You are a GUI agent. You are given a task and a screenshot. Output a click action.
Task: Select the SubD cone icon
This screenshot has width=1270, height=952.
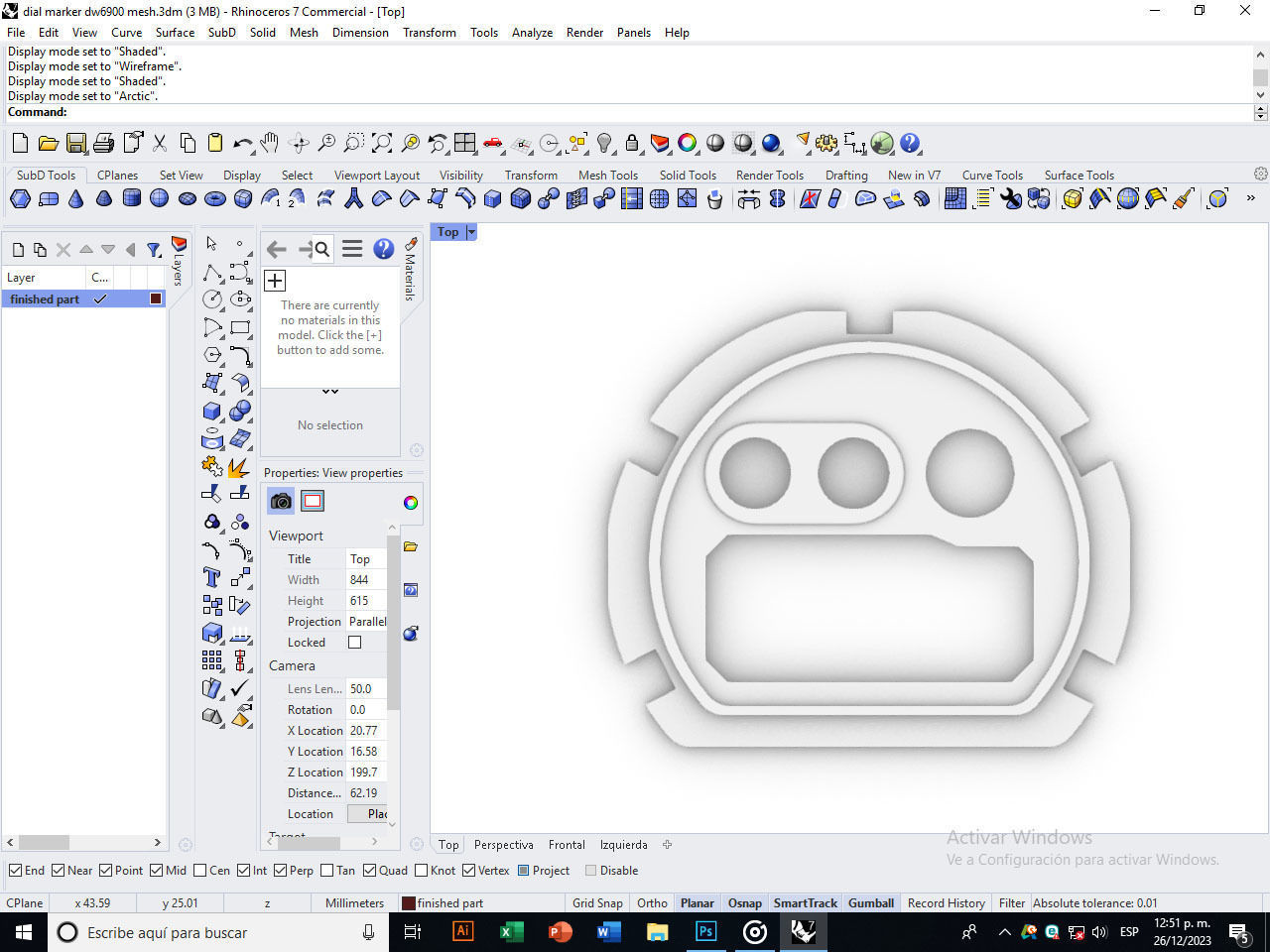coord(76,199)
